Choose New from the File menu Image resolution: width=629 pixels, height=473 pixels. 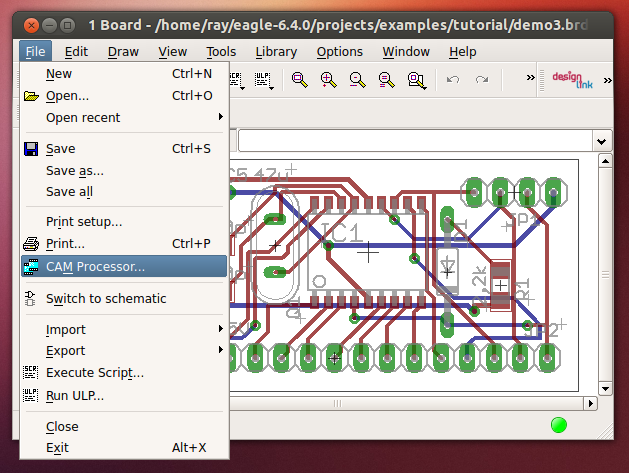click(124, 74)
